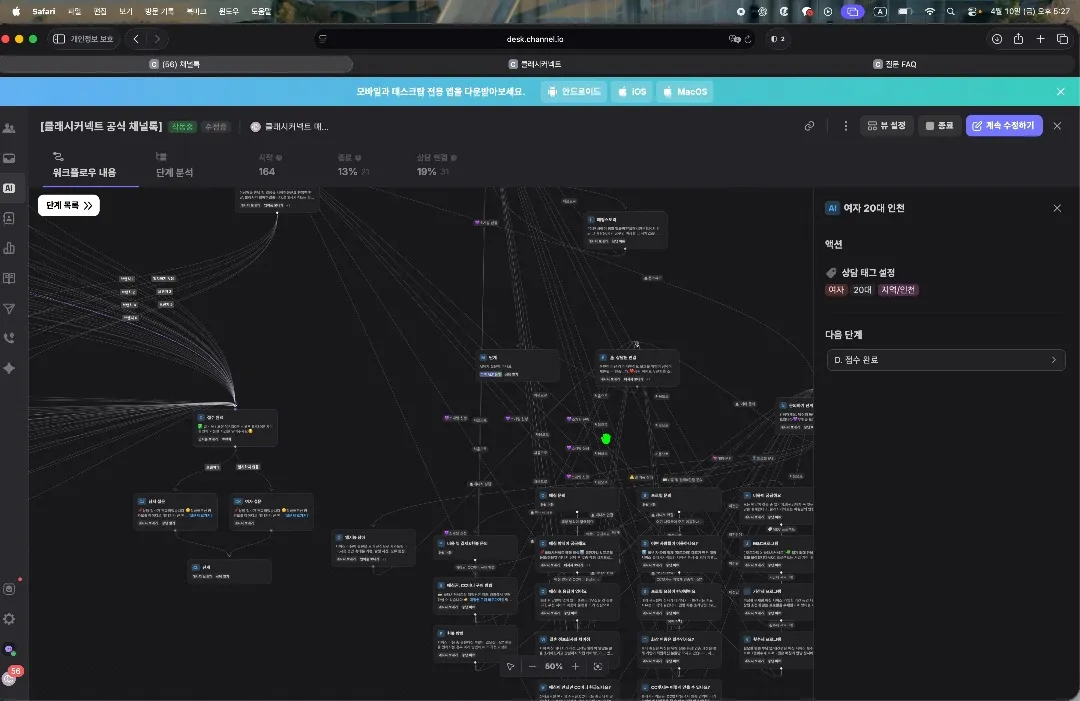Click the 종료 stop button
The image size is (1080, 701).
click(x=939, y=126)
